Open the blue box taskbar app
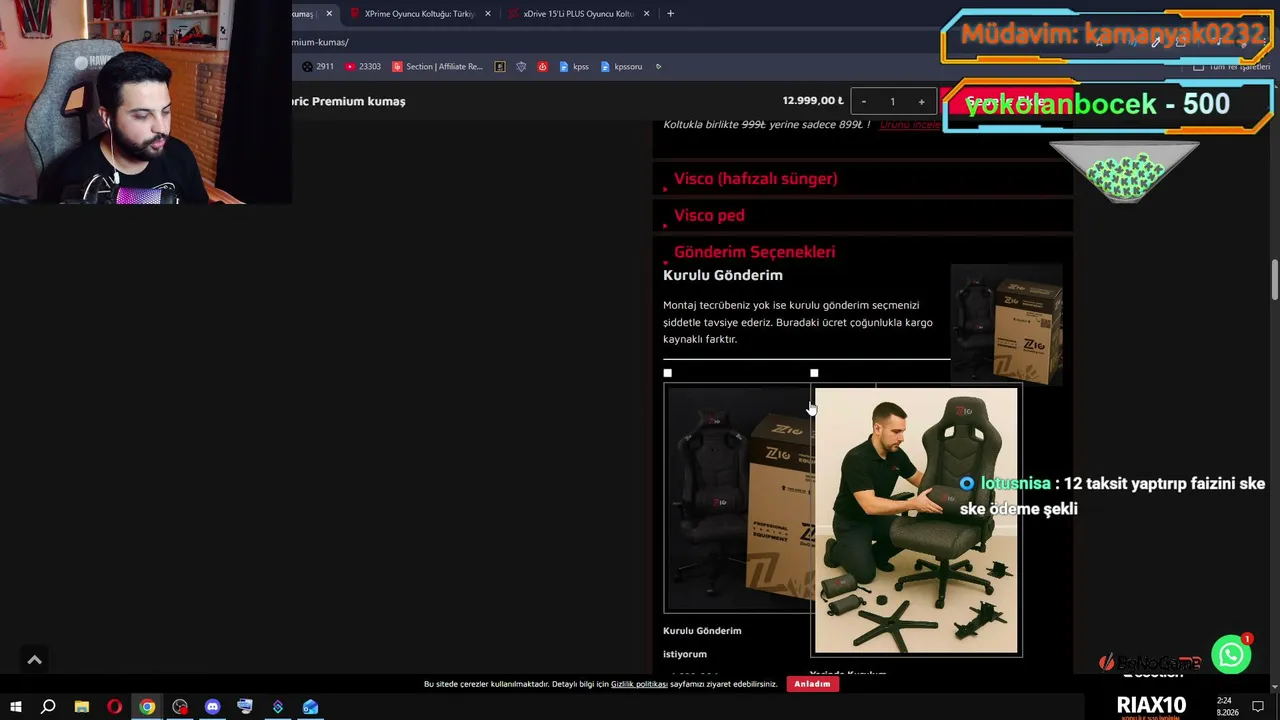Image resolution: width=1280 pixels, height=720 pixels. point(310,707)
